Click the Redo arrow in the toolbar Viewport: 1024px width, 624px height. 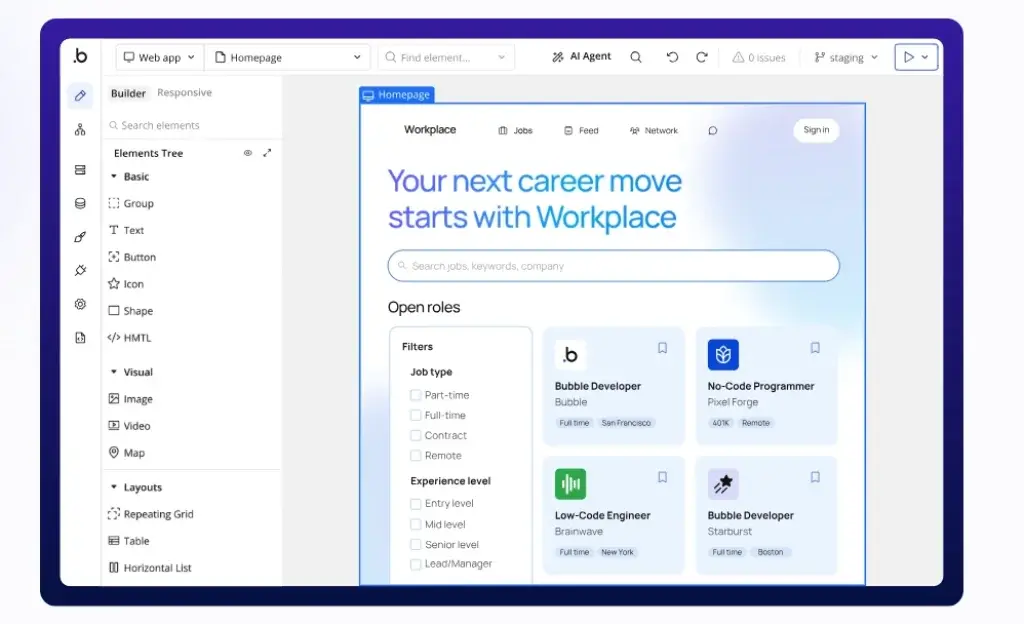click(701, 57)
